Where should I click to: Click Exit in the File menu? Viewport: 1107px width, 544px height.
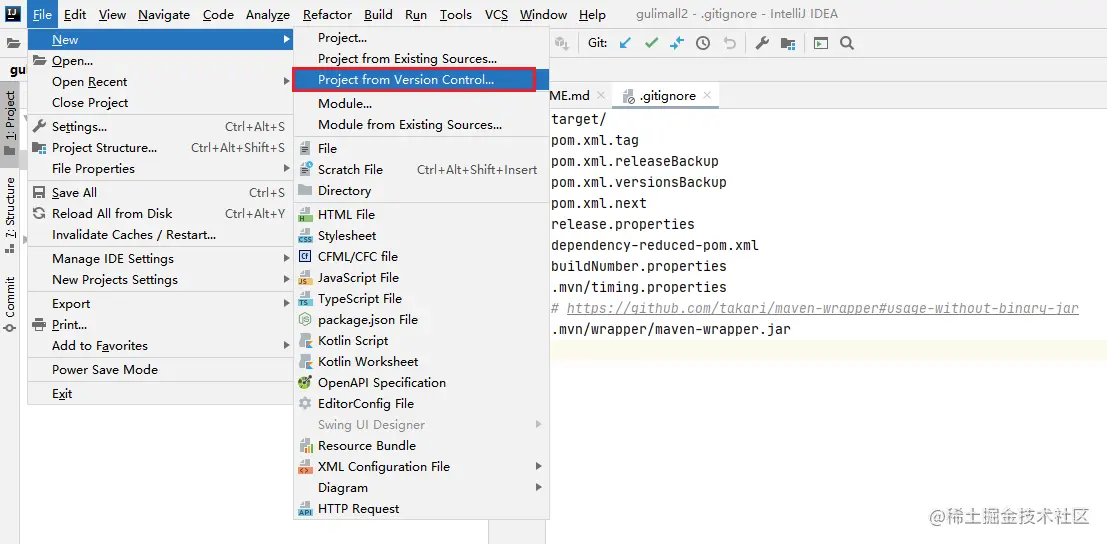(x=160, y=394)
